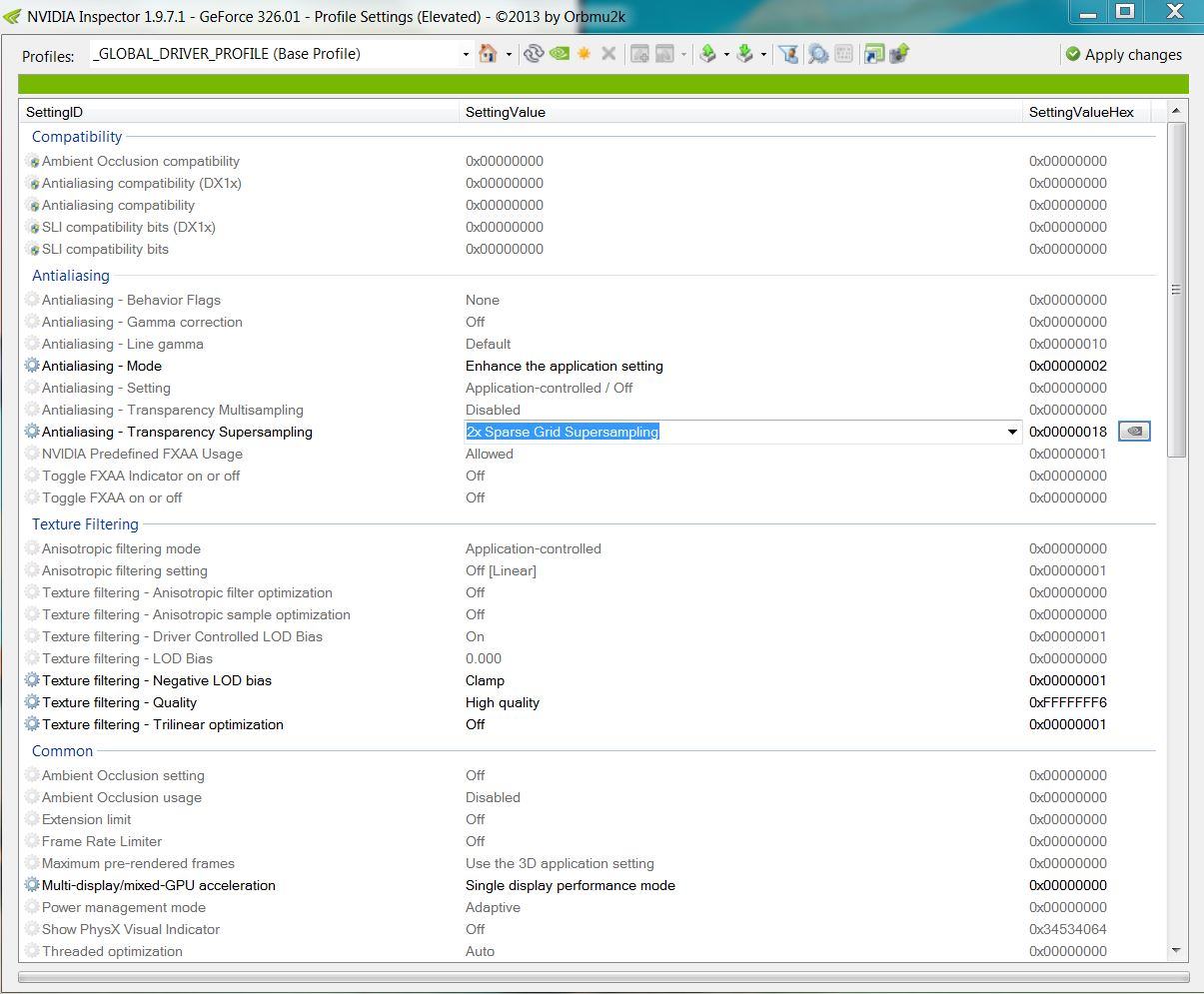The width and height of the screenshot is (1204, 994).
Task: Select Anisotropic filtering setting row
Action: pos(588,570)
